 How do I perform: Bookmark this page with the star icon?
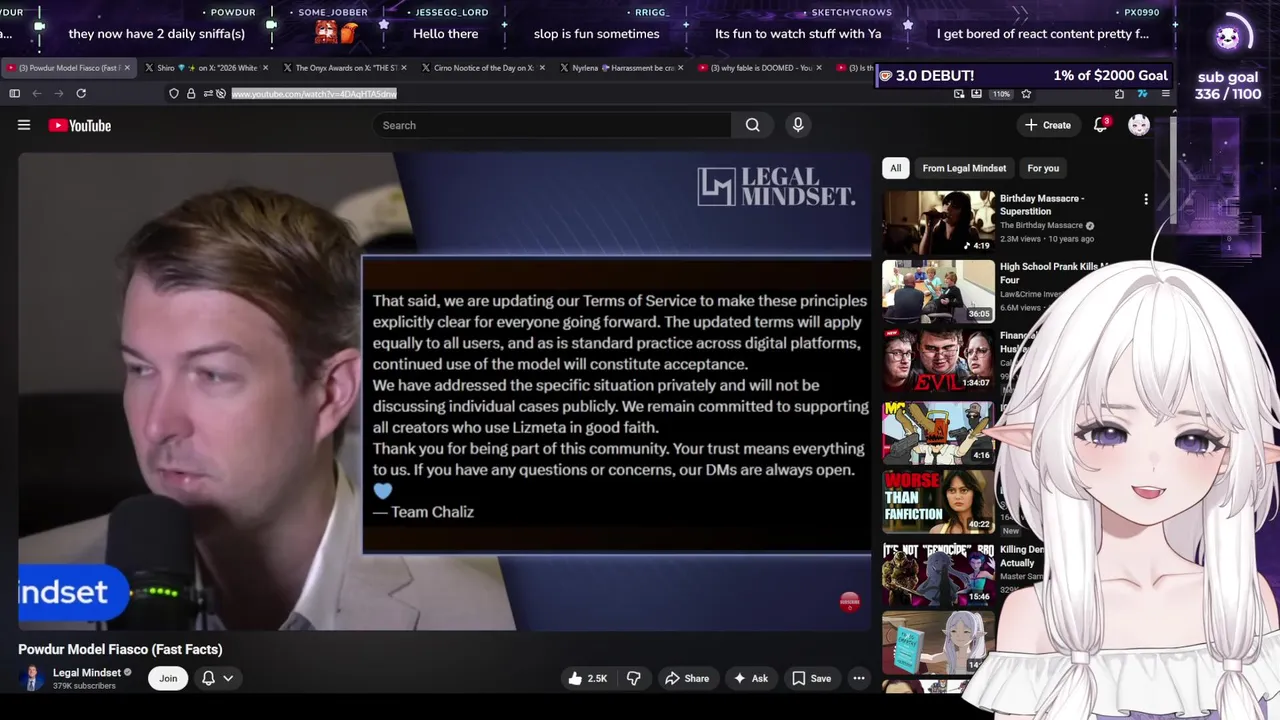pyautogui.click(x=1026, y=93)
